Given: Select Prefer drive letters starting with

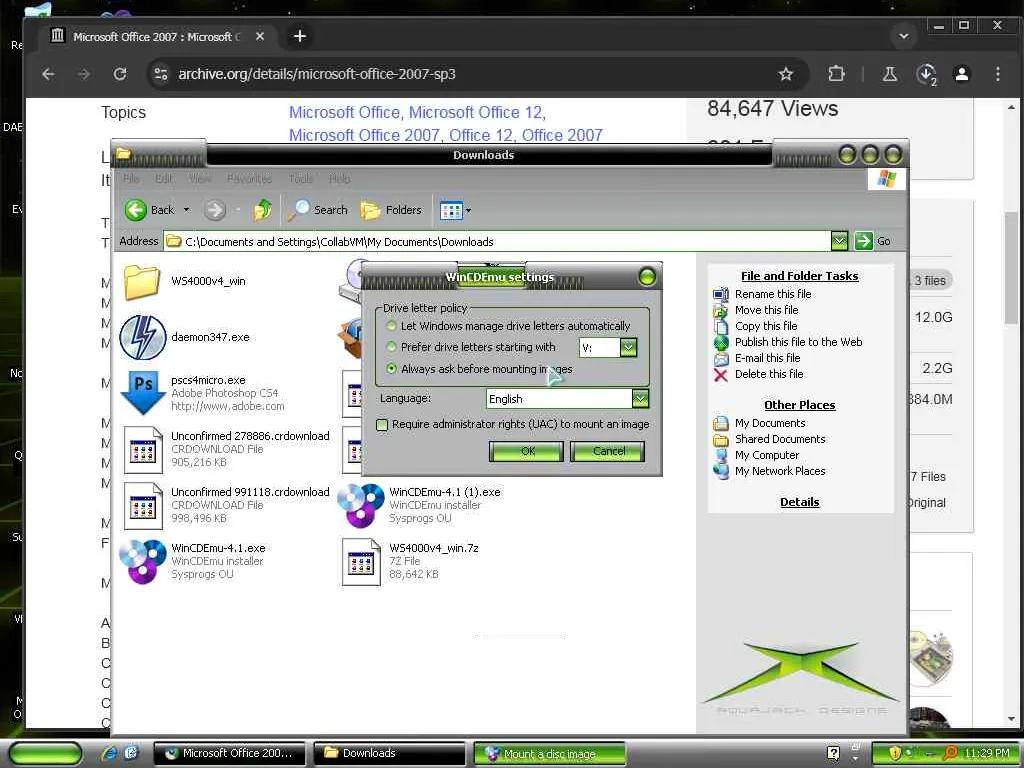Looking at the screenshot, I should point(392,347).
